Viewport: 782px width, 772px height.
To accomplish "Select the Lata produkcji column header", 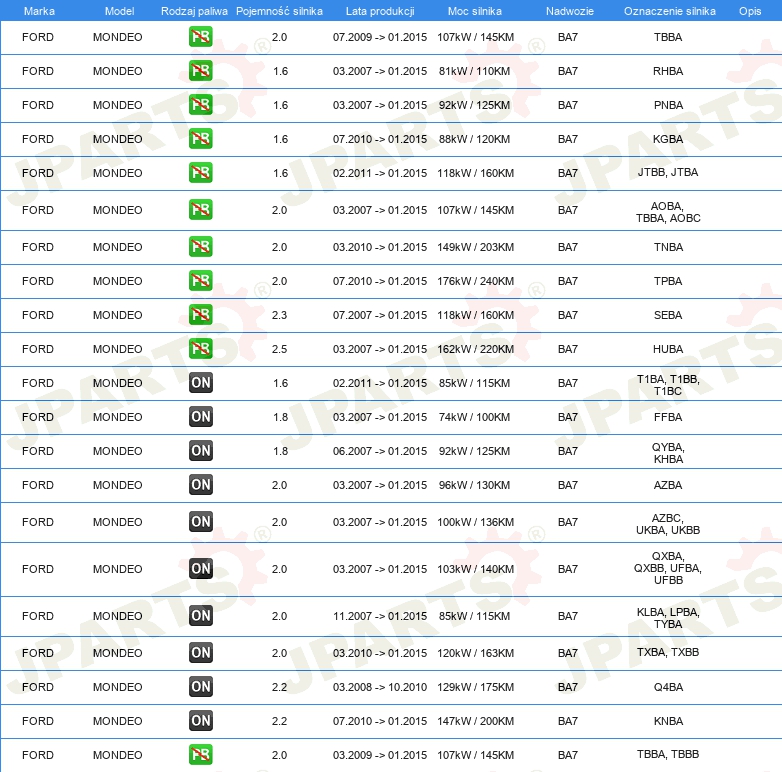I will (379, 10).
